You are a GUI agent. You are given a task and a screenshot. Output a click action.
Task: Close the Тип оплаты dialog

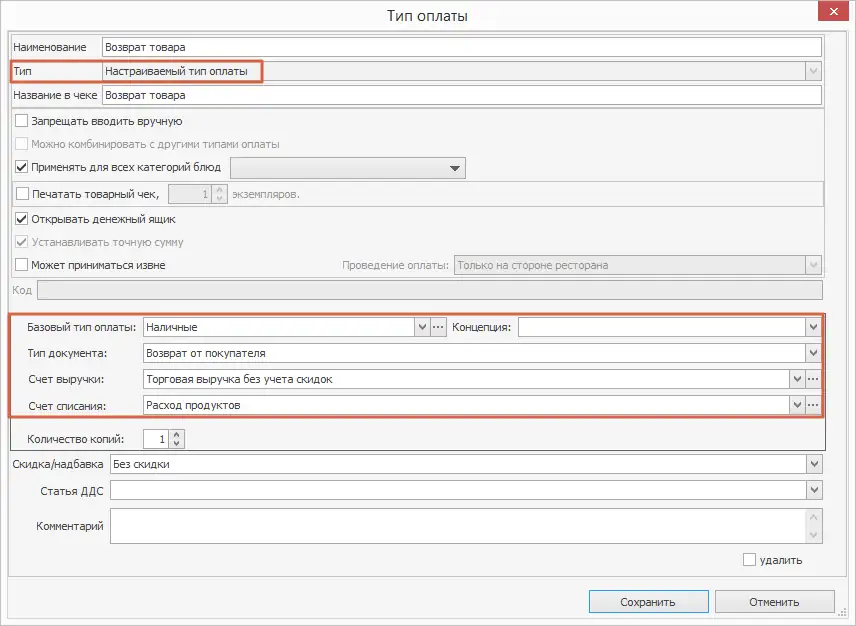tap(833, 11)
